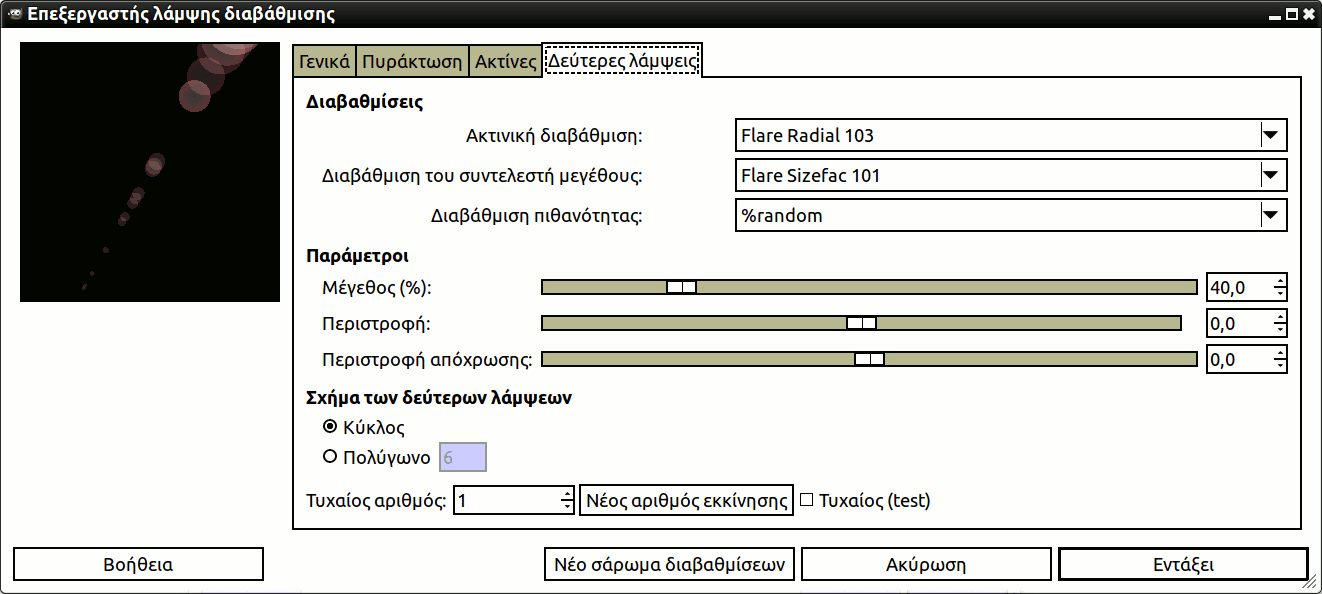Image resolution: width=1322 pixels, height=594 pixels.
Task: Select the Πολύγωνο shape option
Action: tap(330, 457)
